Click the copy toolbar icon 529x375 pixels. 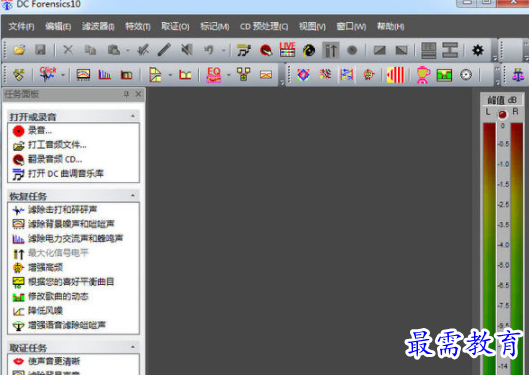pos(90,50)
